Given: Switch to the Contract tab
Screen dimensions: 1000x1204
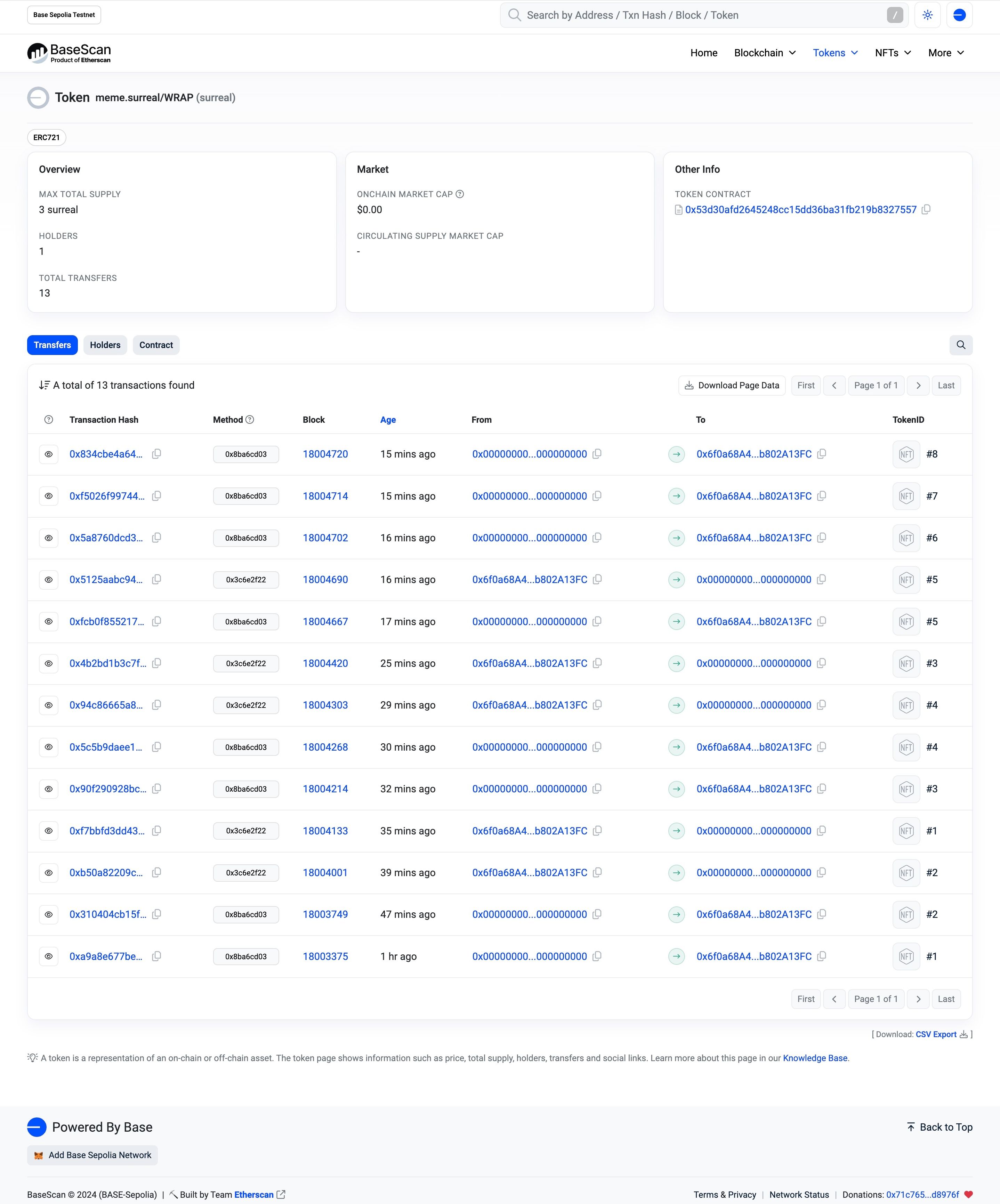Looking at the screenshot, I should (156, 345).
